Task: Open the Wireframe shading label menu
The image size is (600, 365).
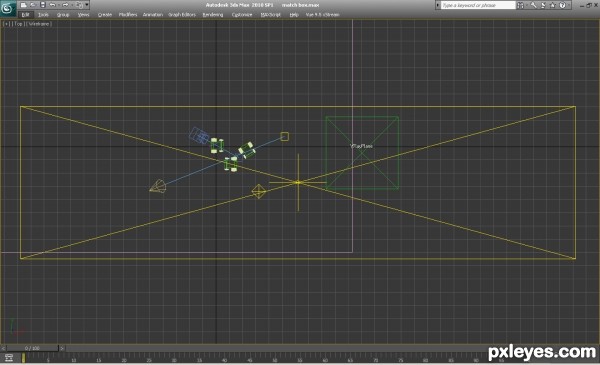Action: (x=39, y=24)
